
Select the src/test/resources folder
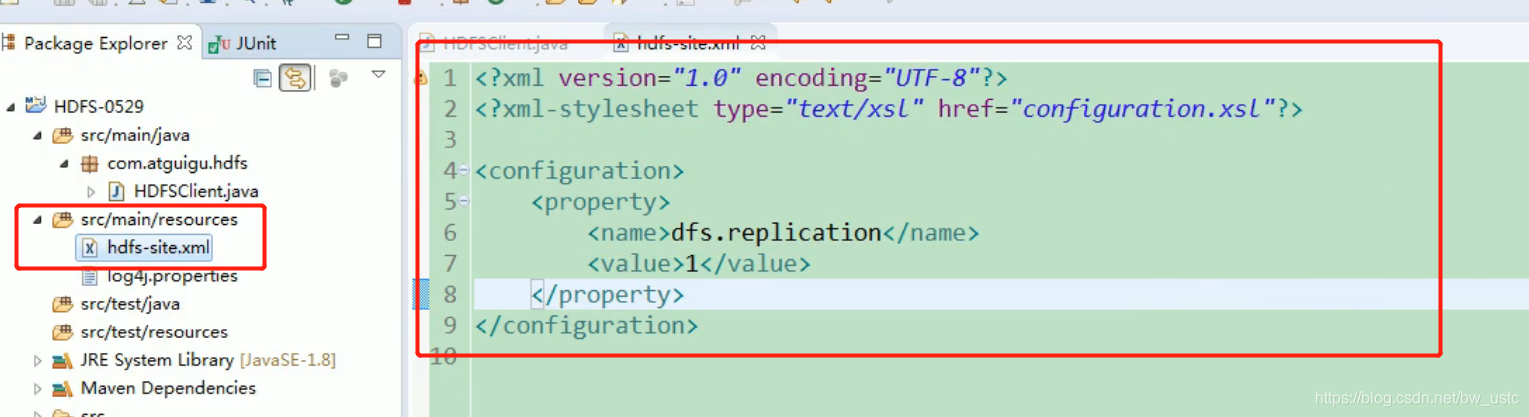[x=154, y=331]
